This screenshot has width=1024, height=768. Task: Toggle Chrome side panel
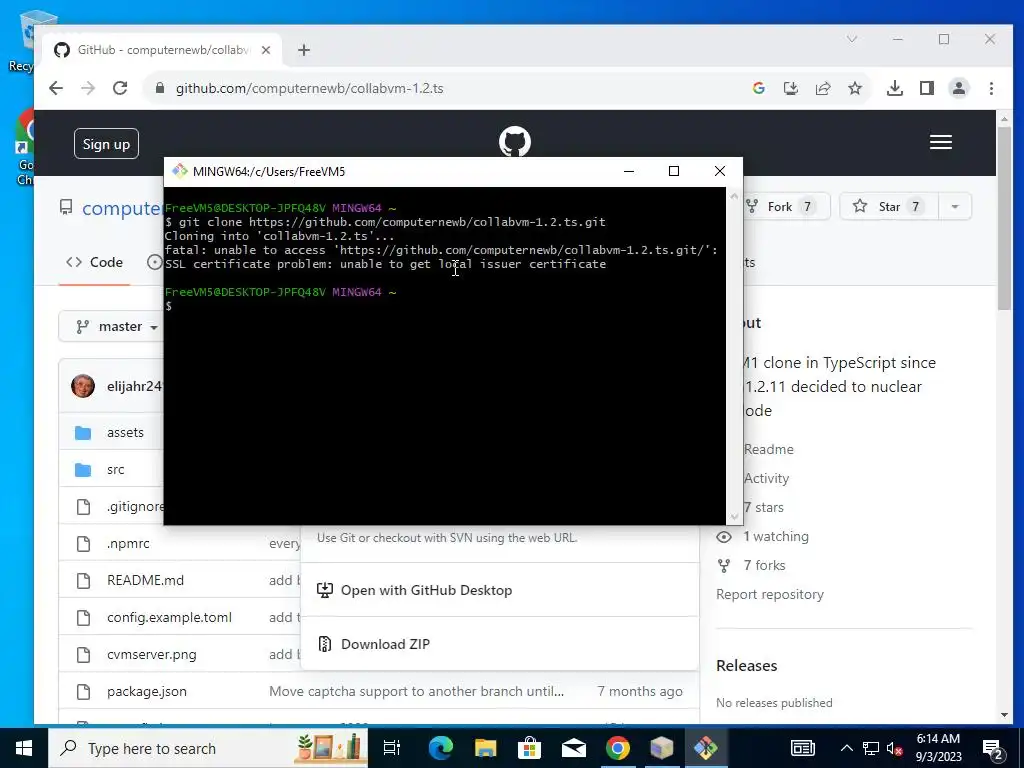click(x=927, y=88)
